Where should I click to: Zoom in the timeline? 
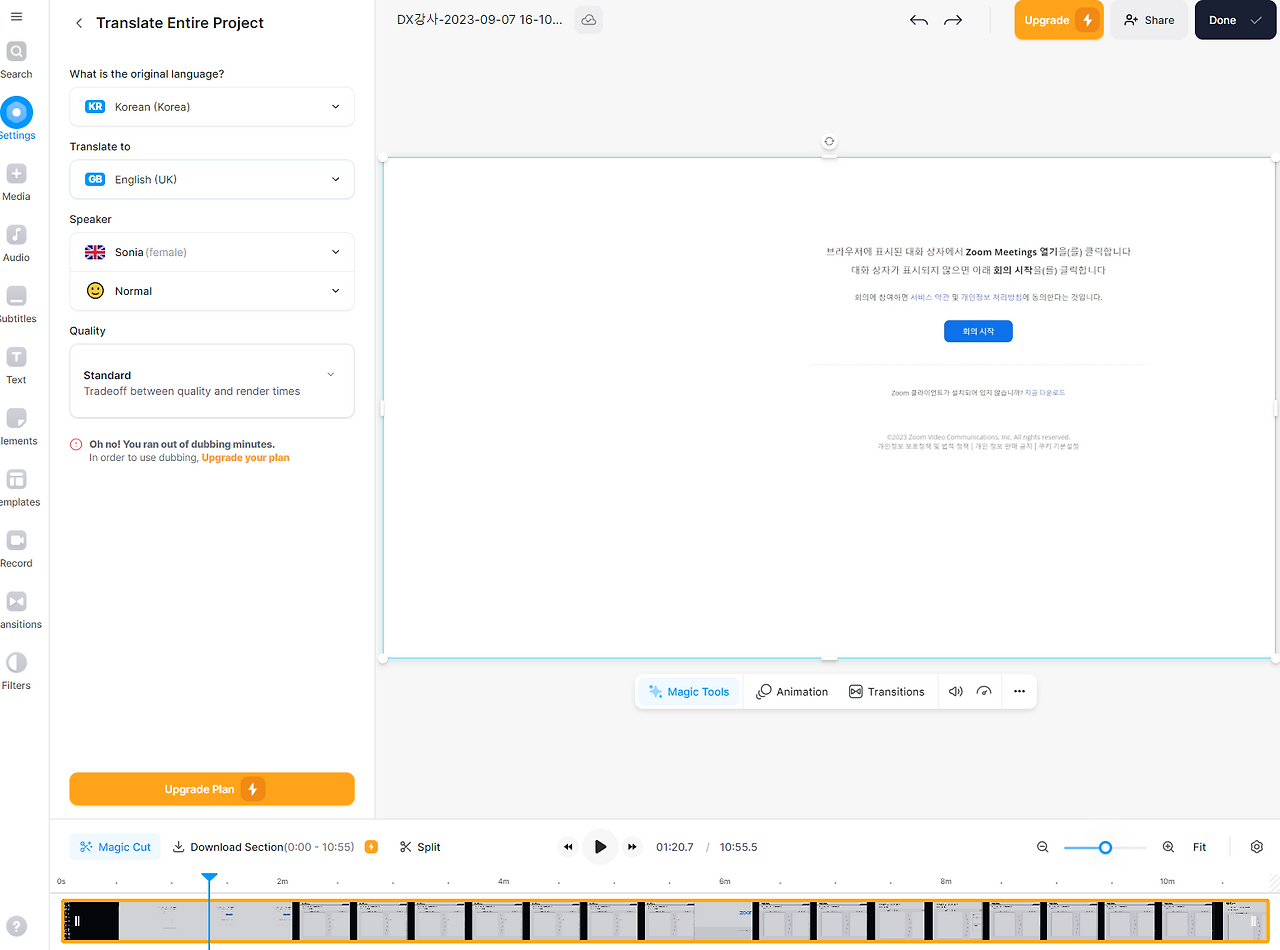tap(1168, 847)
